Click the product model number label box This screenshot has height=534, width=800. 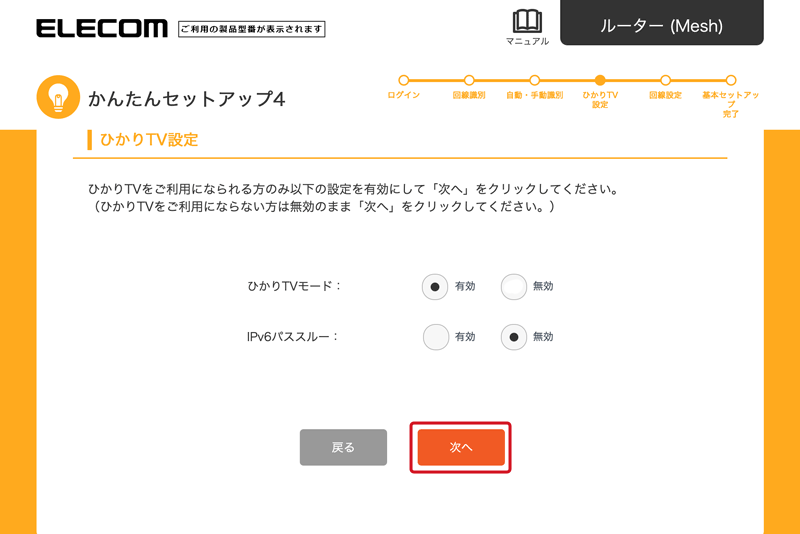252,29
